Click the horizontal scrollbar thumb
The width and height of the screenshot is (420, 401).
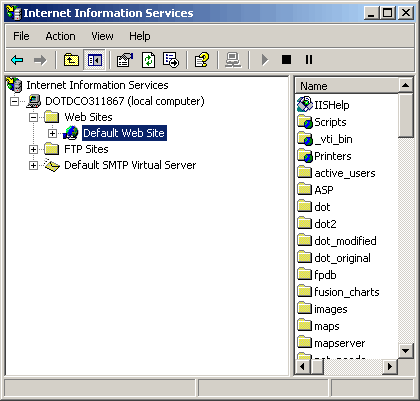tap(317, 367)
